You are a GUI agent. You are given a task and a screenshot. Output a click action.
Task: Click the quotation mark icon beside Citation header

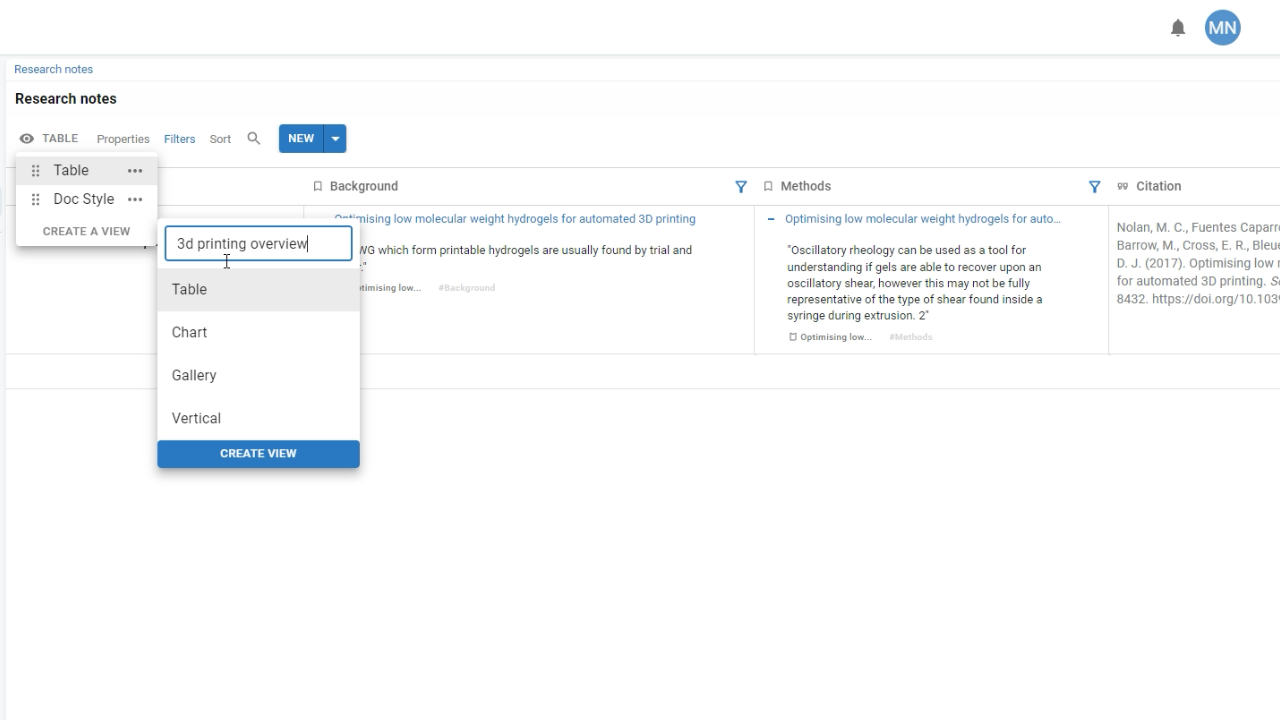point(1124,186)
